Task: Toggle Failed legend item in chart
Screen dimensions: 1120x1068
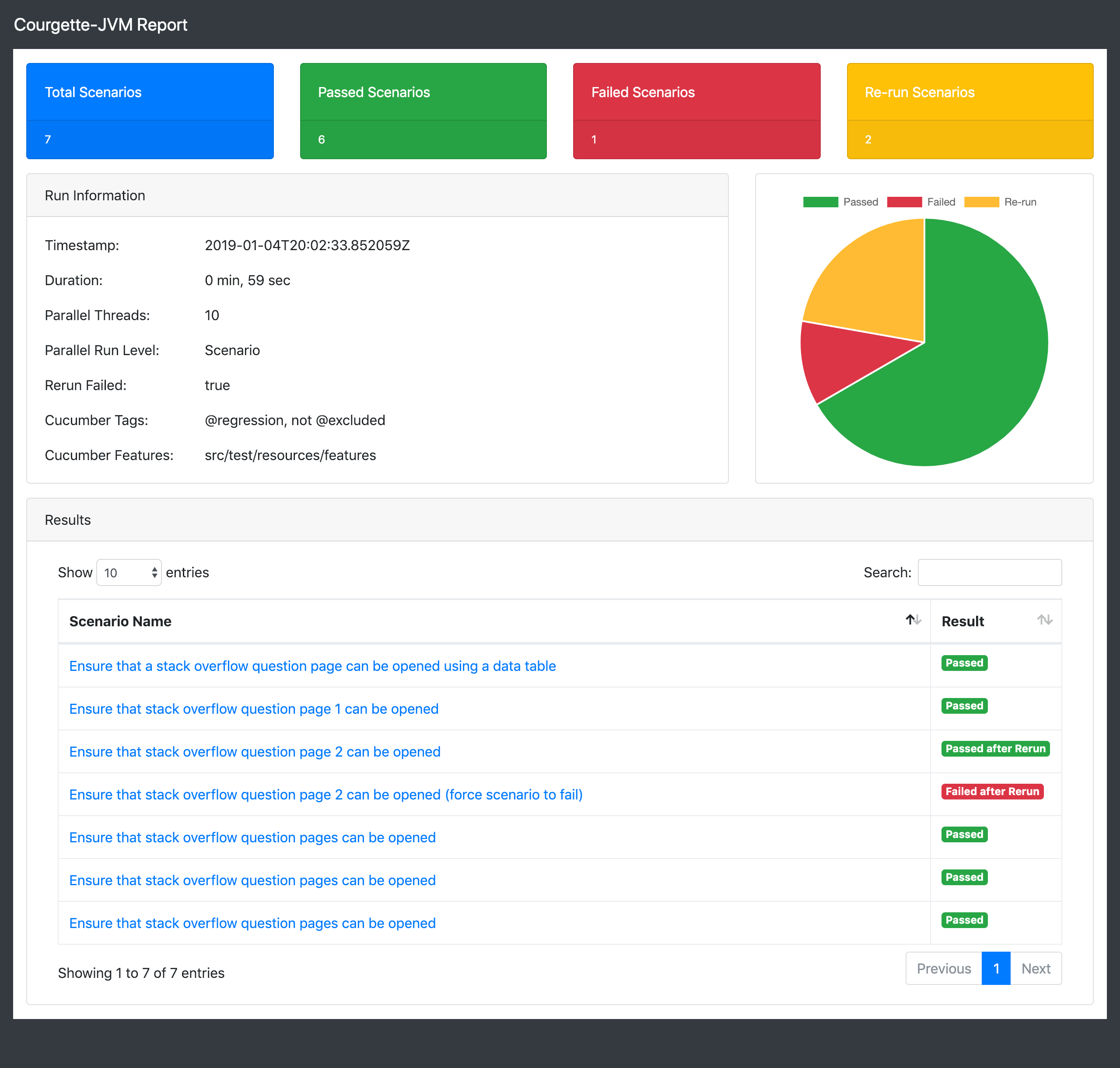Action: point(920,202)
